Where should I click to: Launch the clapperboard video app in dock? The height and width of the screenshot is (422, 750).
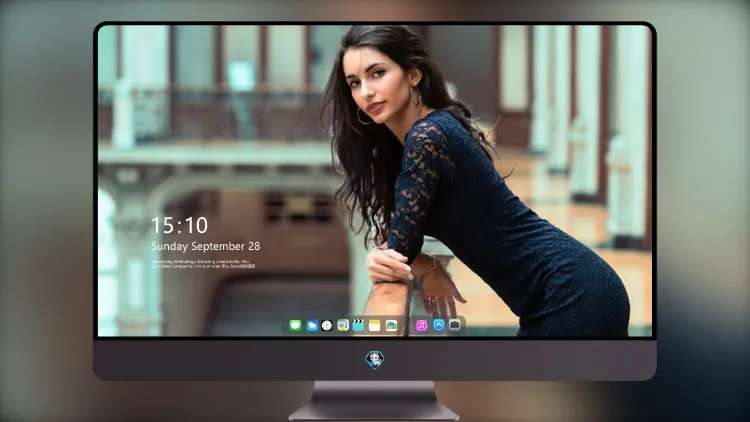pyautogui.click(x=358, y=325)
